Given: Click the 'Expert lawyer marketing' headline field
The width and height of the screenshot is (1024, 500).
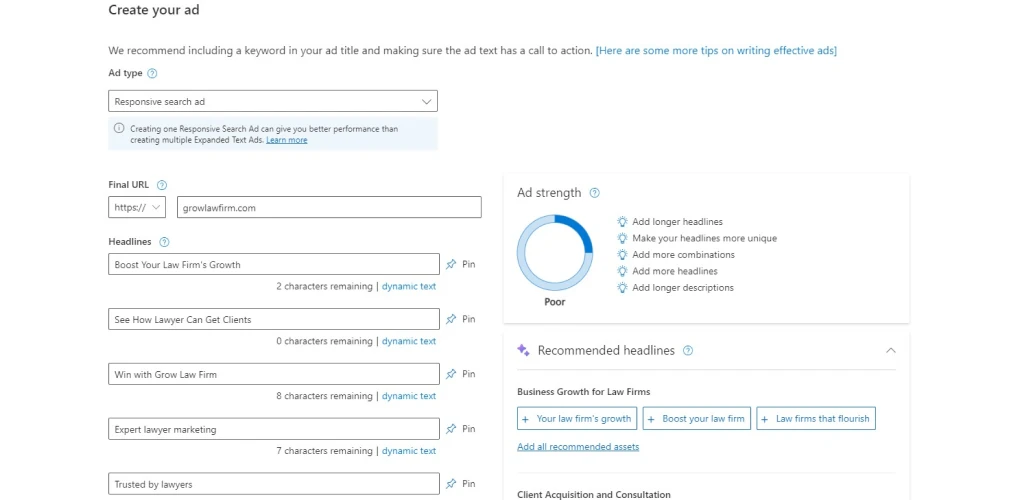Looking at the screenshot, I should [274, 429].
